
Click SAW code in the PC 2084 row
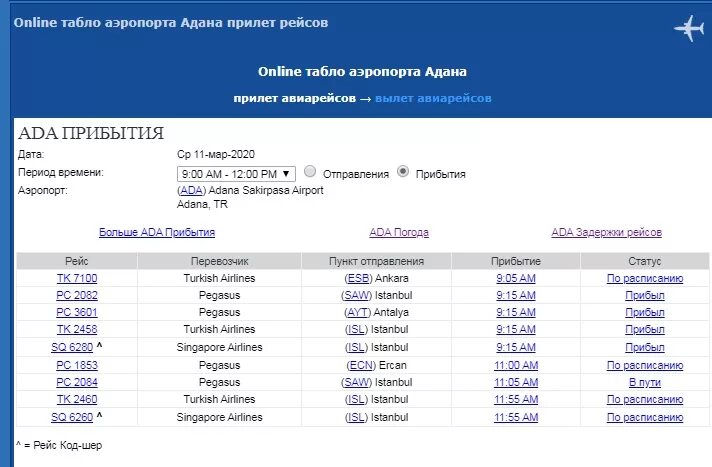[356, 382]
